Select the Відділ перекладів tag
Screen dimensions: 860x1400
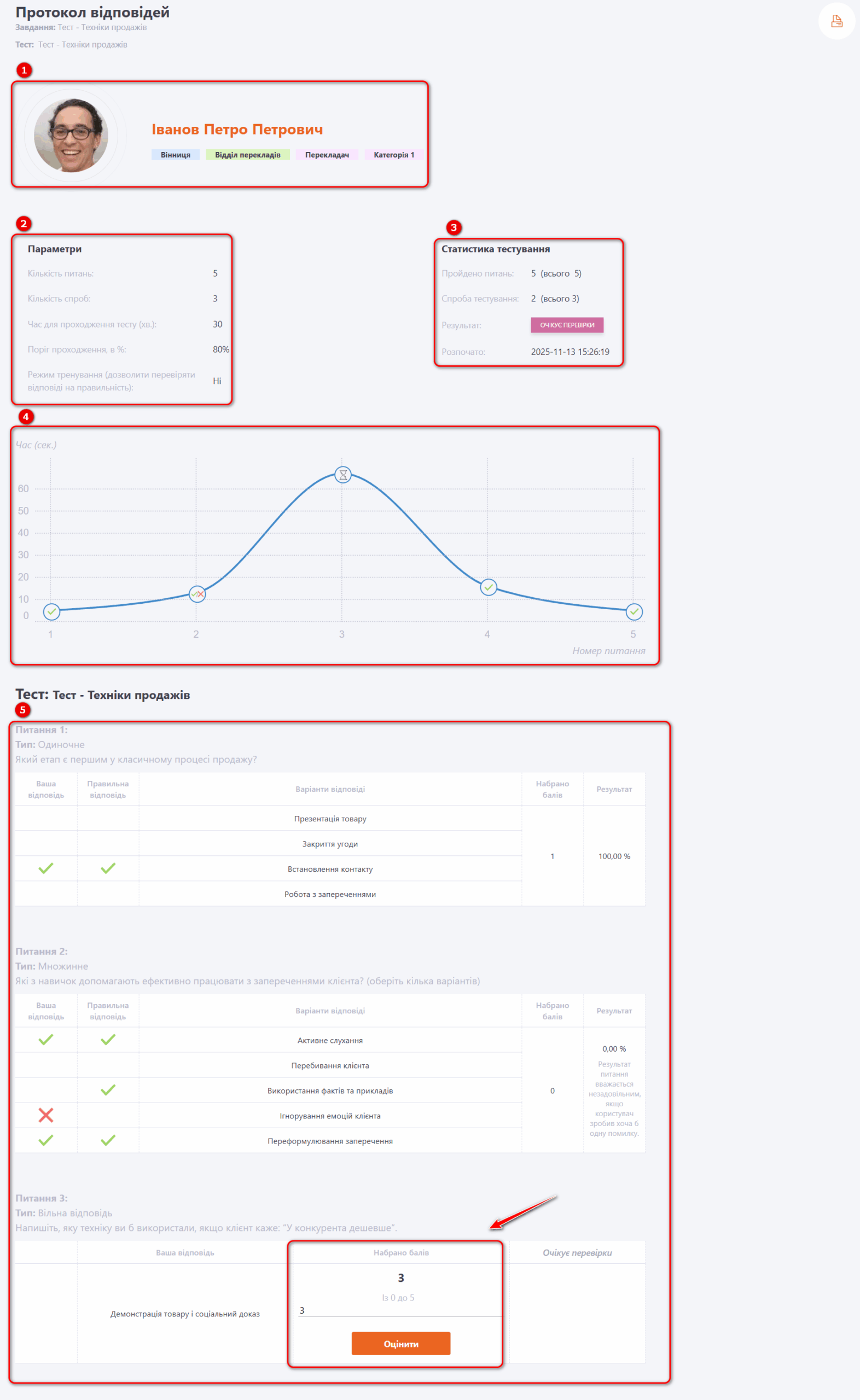pos(247,155)
